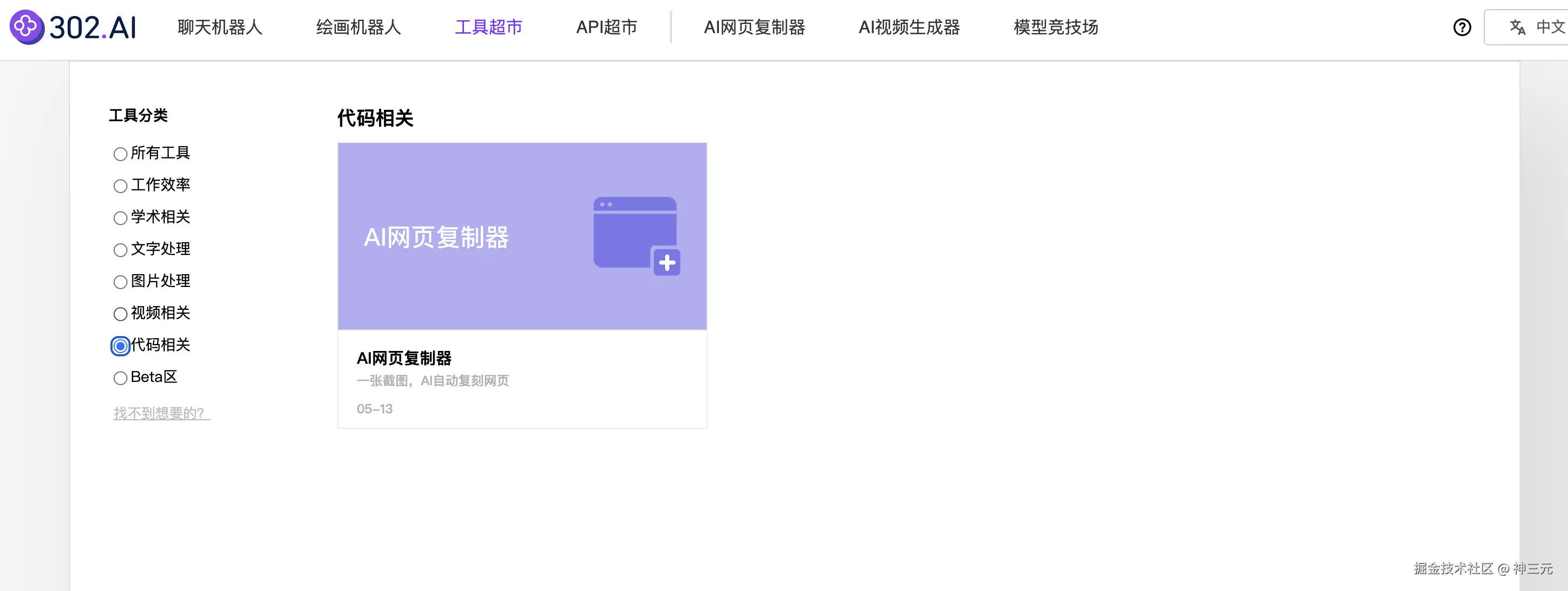Open 模型竞技场 in the top navigation
1568x591 pixels.
pos(1055,27)
